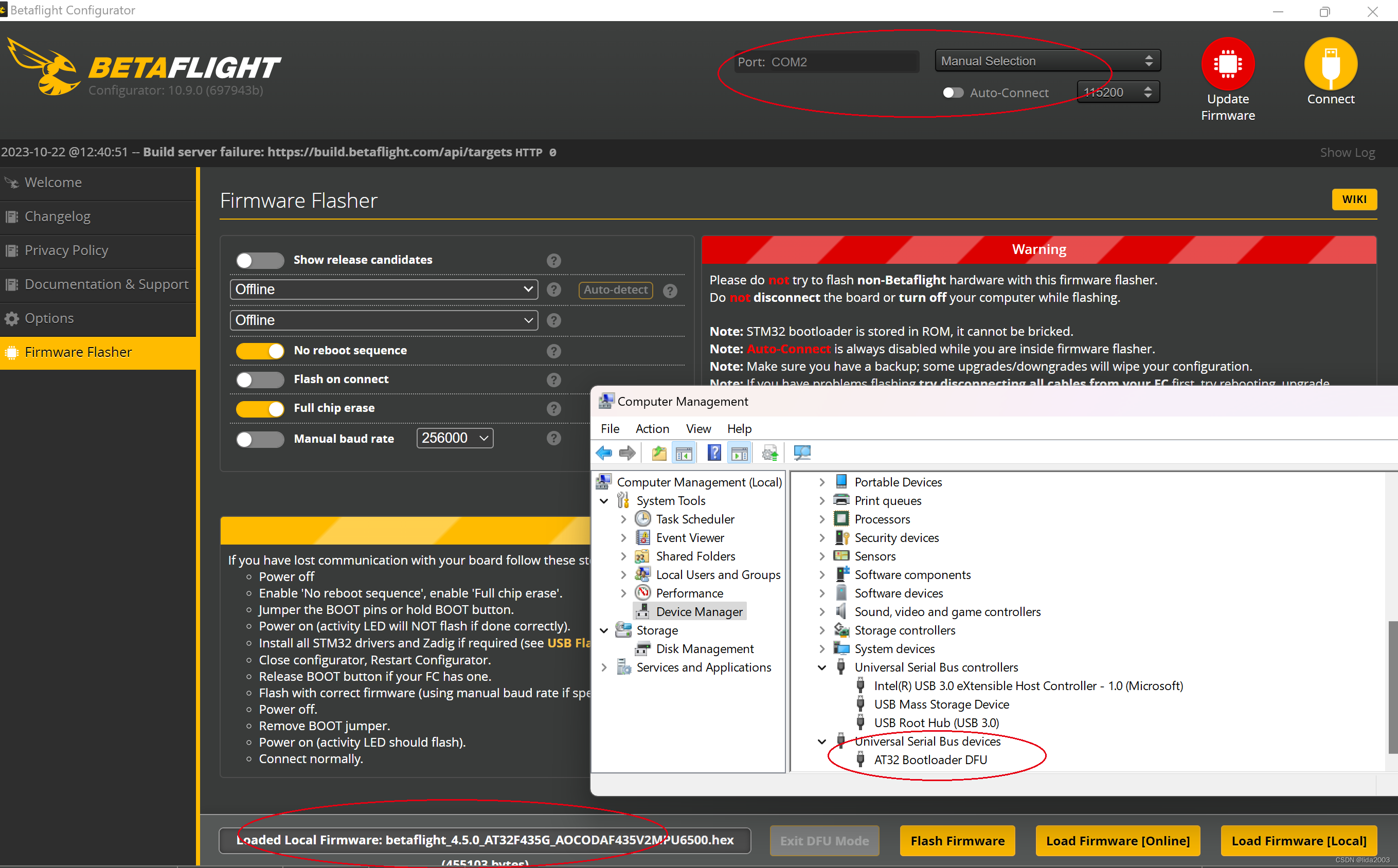Image resolution: width=1398 pixels, height=868 pixels.
Task: Toggle Show release candidates switch
Action: 260,261
